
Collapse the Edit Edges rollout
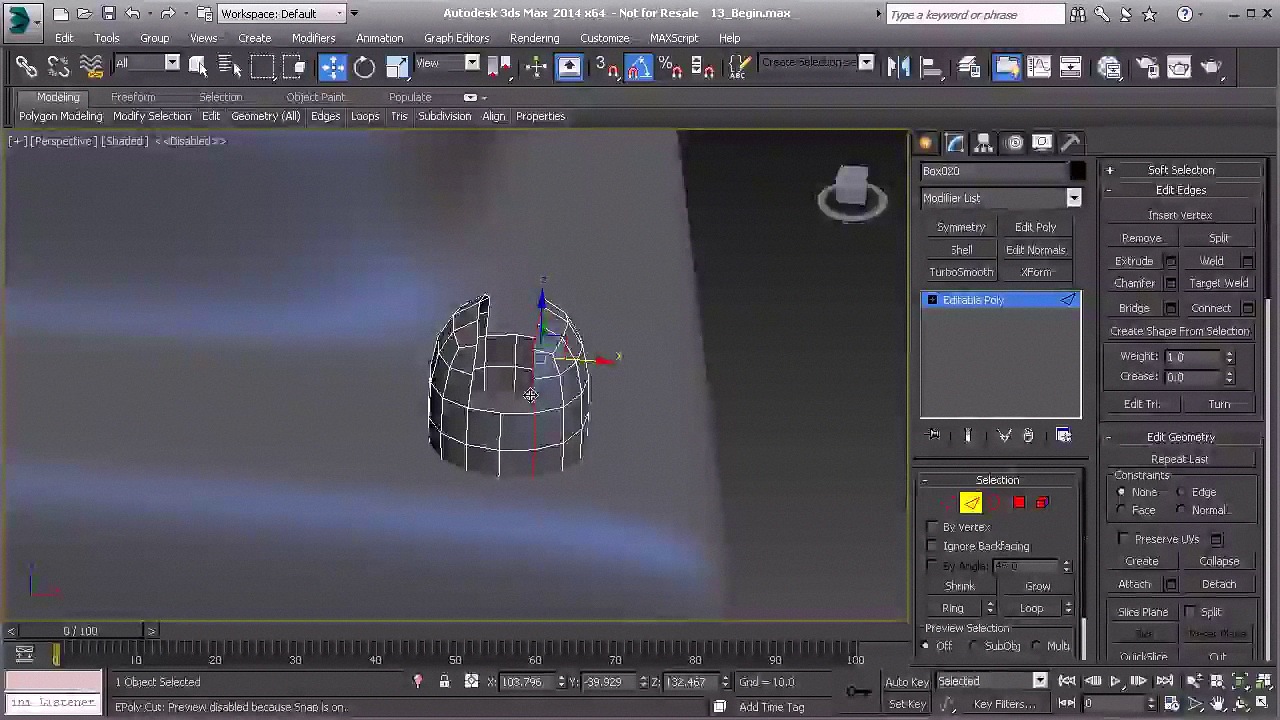[1181, 190]
